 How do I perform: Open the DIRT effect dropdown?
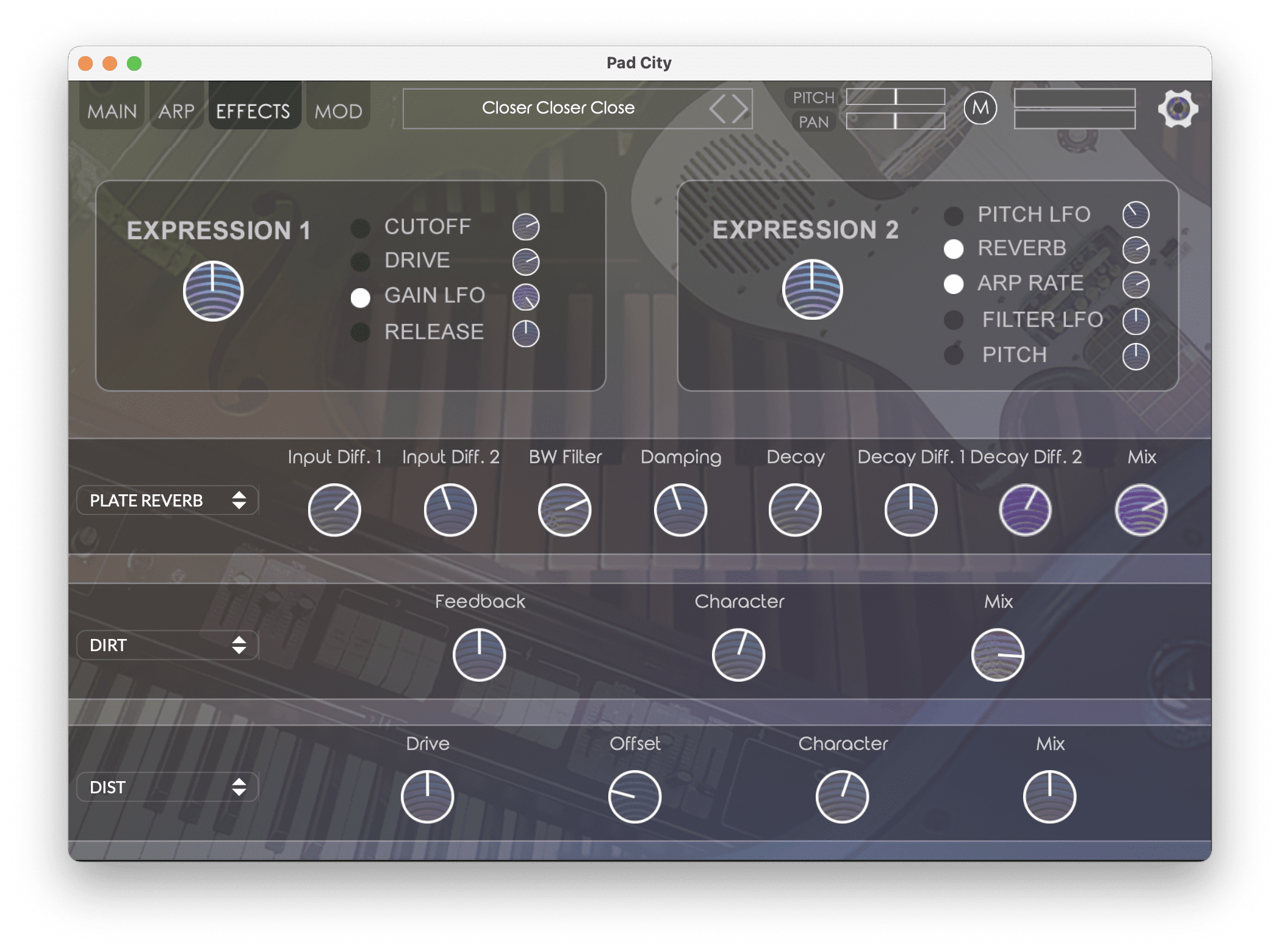(x=167, y=645)
